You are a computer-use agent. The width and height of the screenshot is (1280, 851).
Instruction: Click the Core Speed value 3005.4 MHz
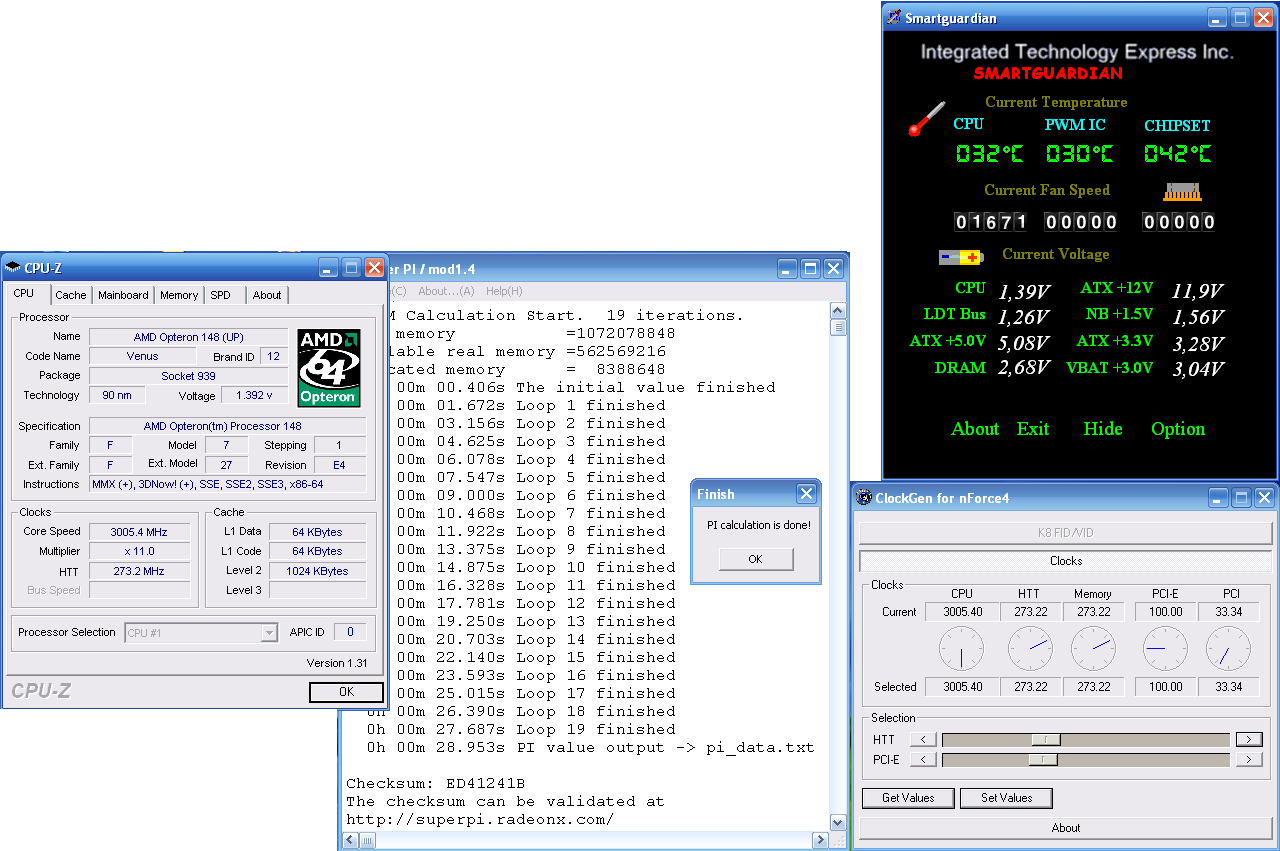[139, 532]
